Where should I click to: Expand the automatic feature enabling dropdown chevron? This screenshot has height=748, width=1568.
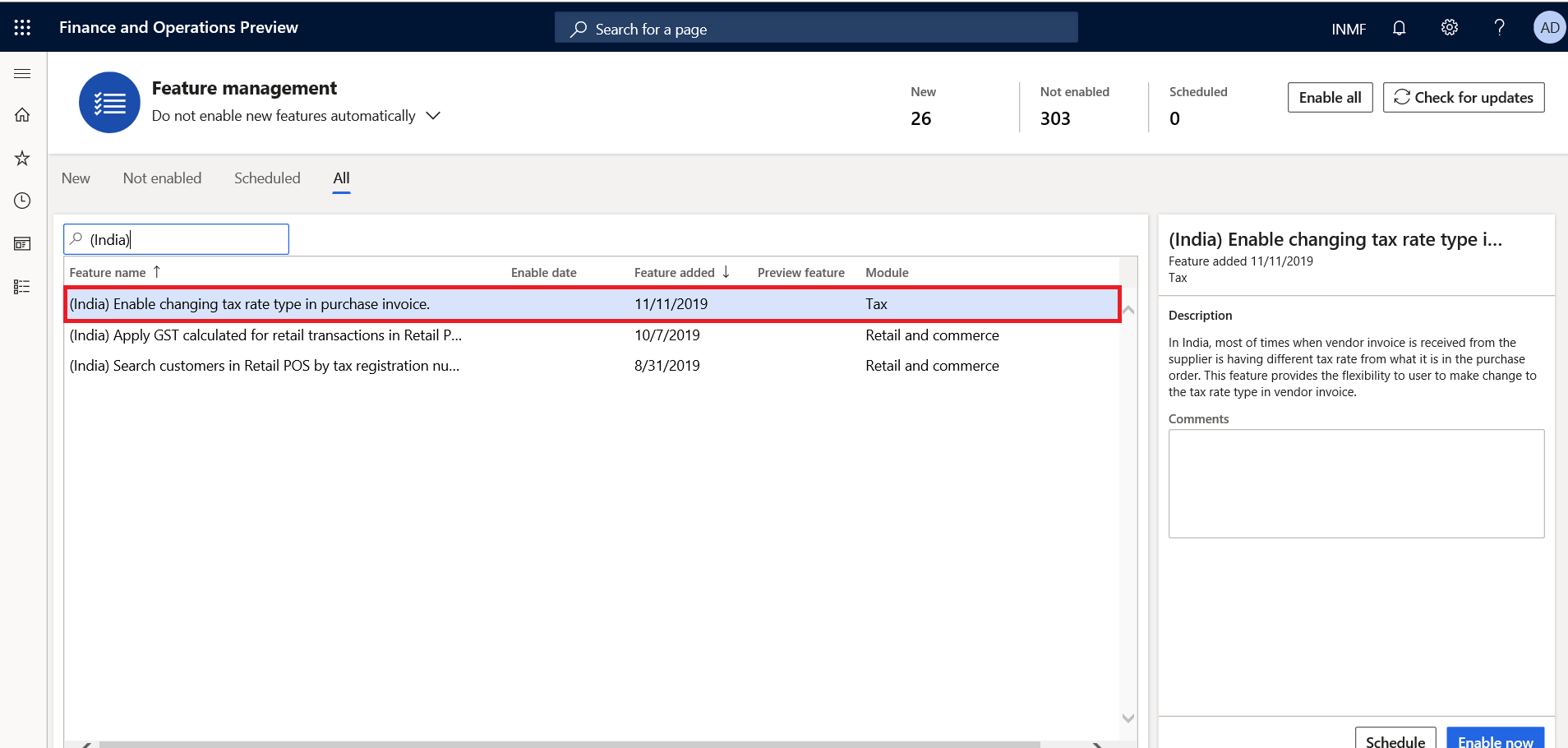pos(433,116)
